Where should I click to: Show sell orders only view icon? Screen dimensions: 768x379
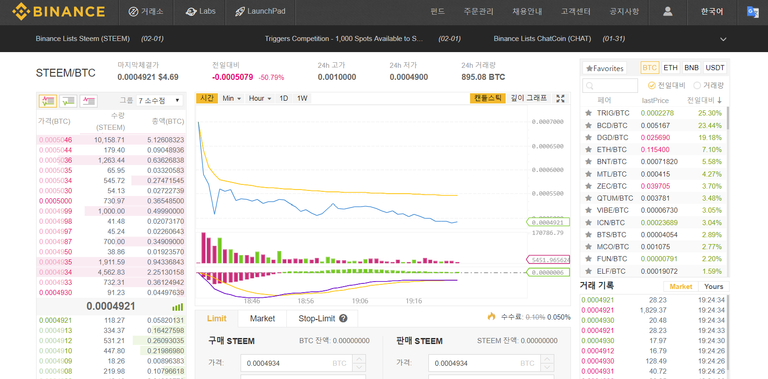pos(89,101)
